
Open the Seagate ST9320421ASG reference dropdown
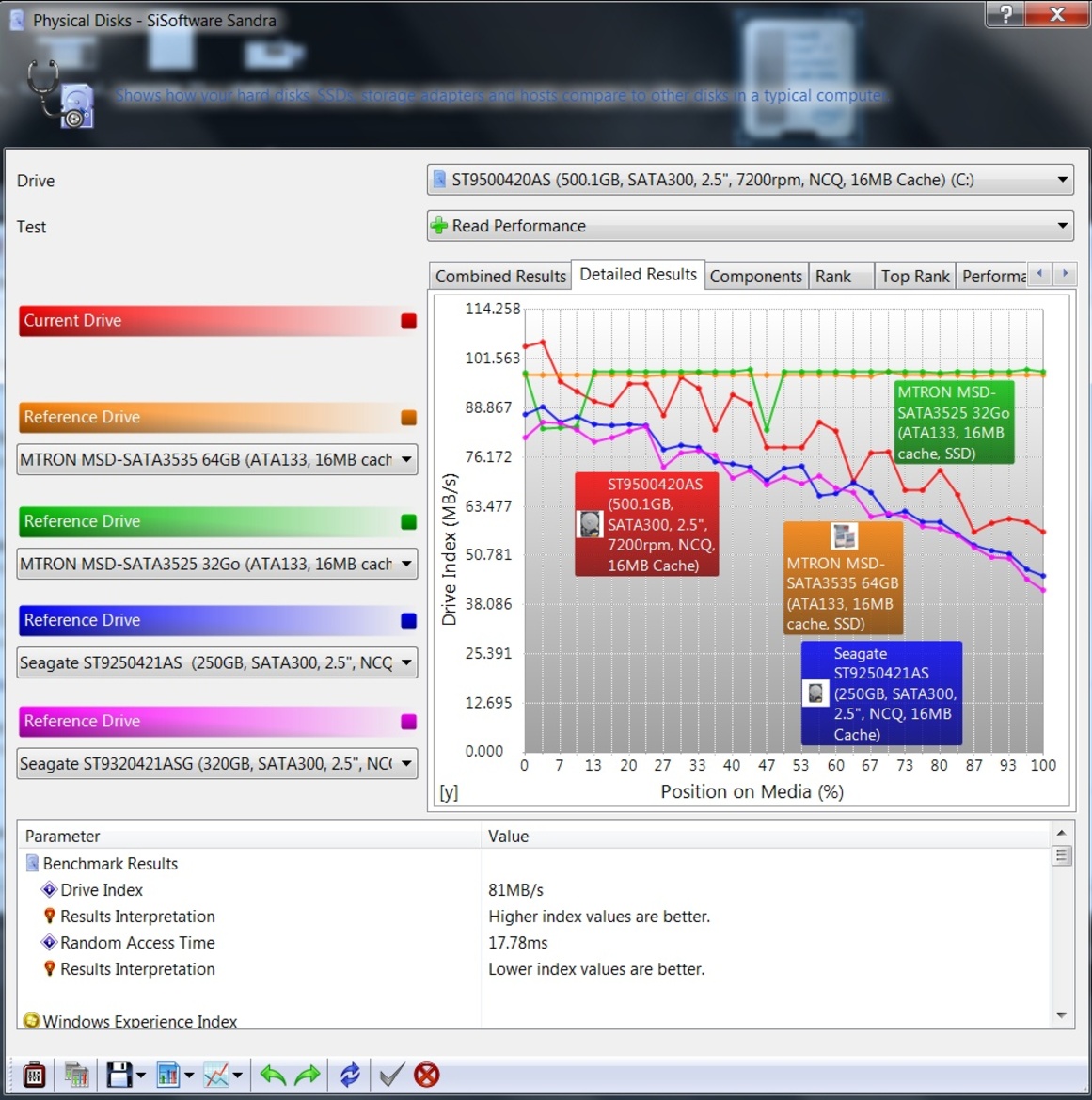(x=216, y=764)
